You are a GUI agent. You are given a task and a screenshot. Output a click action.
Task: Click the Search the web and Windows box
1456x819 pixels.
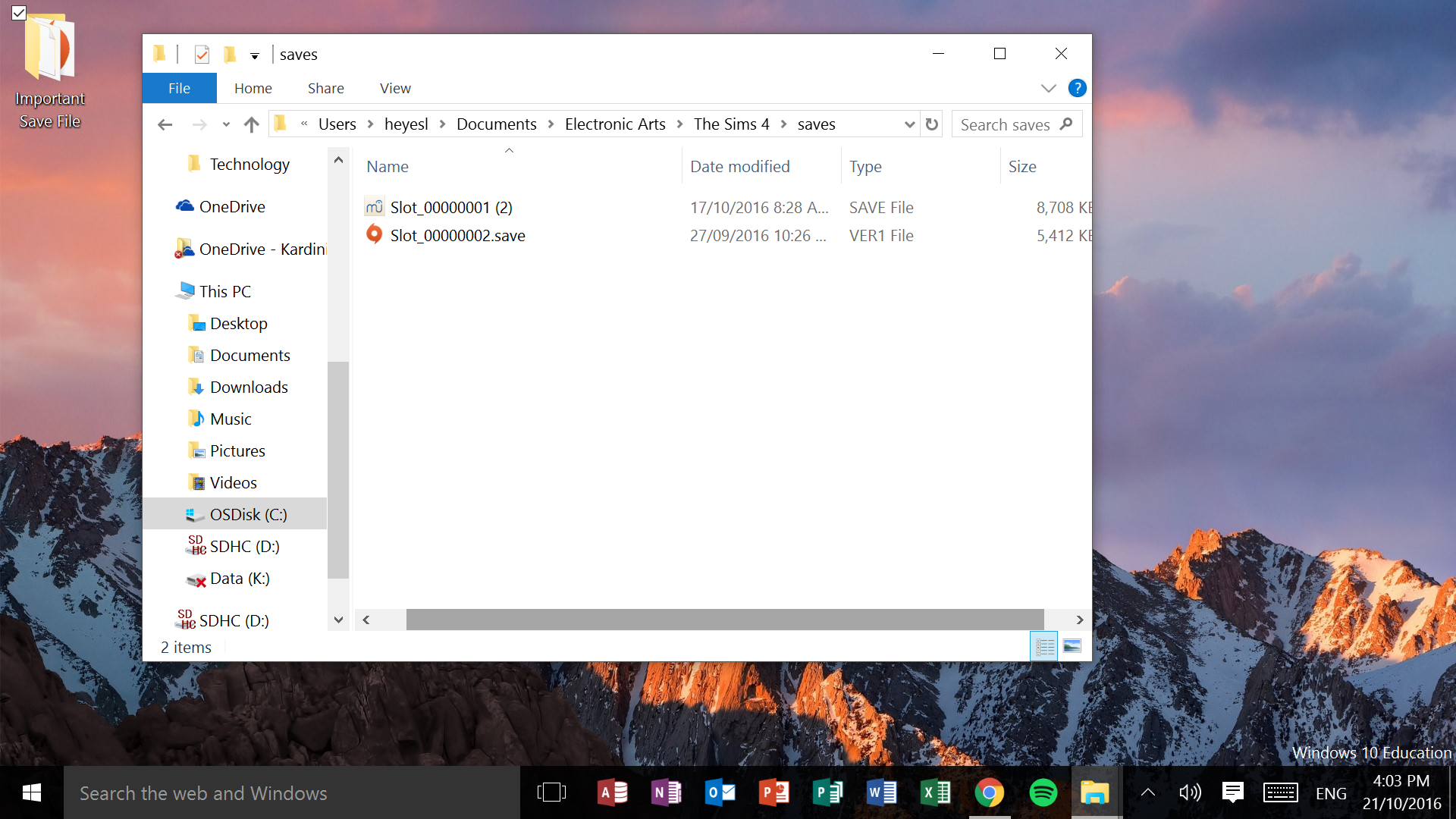coord(292,792)
